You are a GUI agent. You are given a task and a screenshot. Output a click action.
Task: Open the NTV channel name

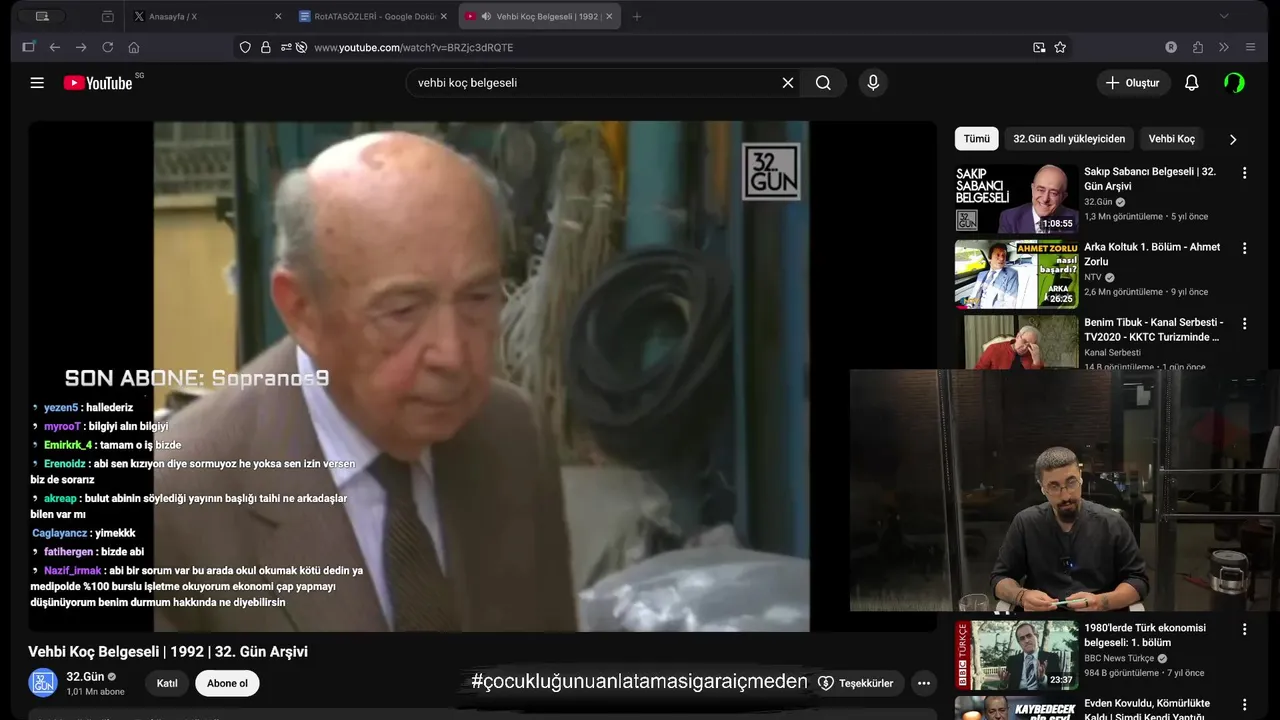[x=1093, y=277]
